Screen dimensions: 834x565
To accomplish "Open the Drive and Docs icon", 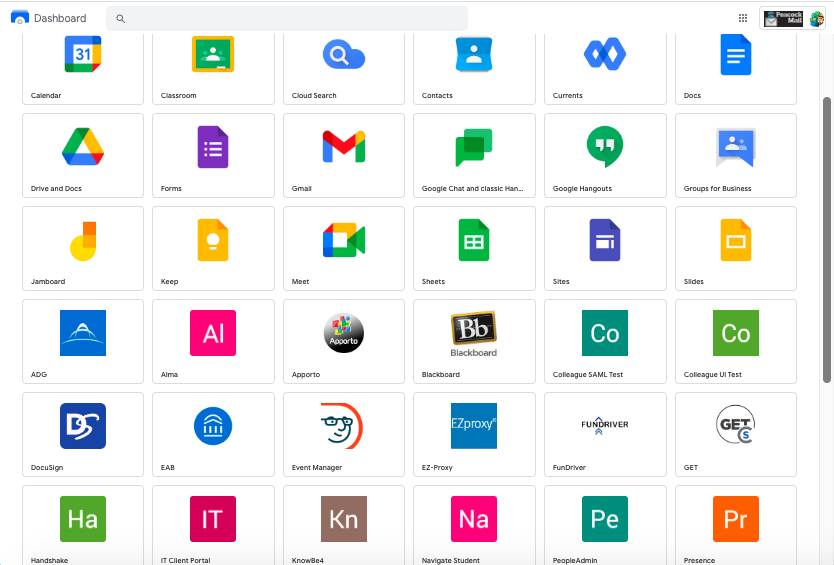I will point(82,147).
